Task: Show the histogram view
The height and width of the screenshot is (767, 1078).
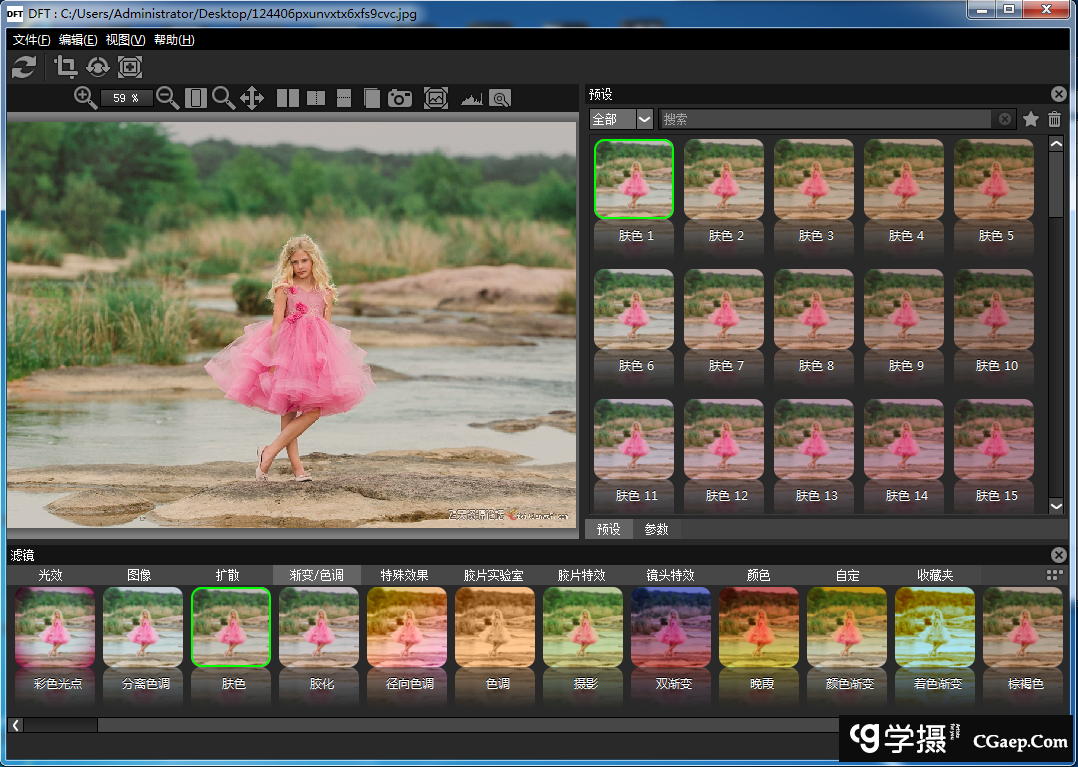Action: 471,98
